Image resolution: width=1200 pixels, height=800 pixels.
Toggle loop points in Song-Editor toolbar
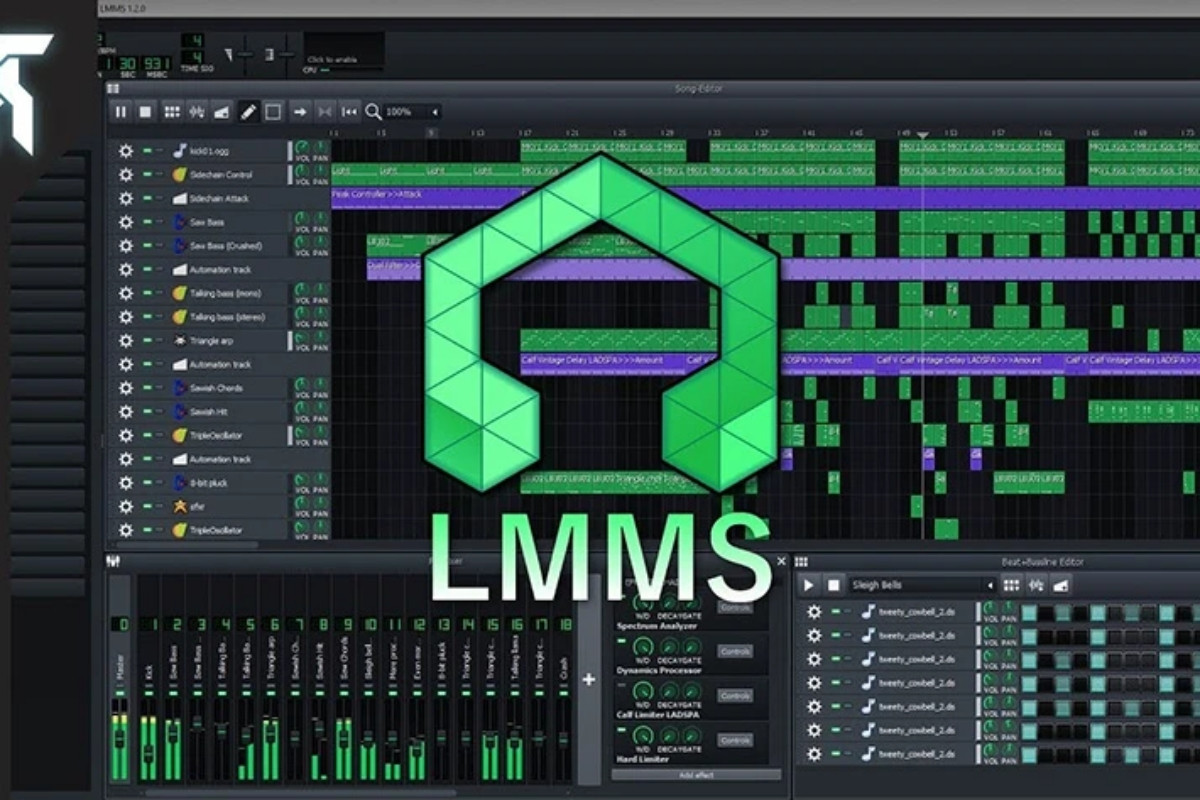[x=325, y=112]
